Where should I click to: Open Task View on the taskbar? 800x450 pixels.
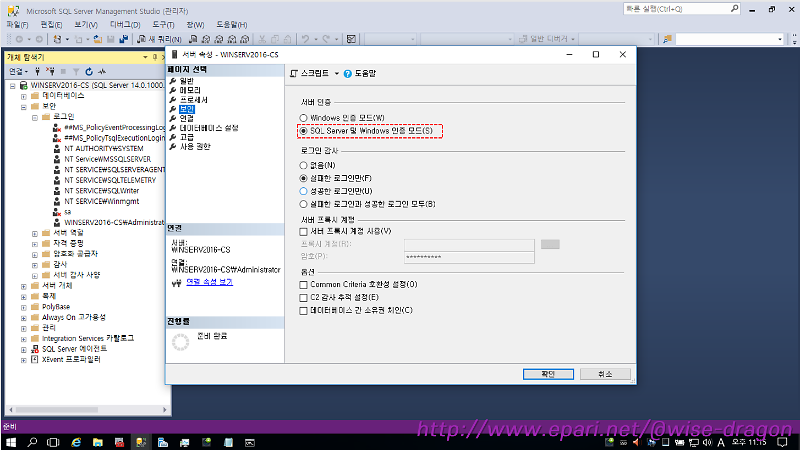pyautogui.click(x=53, y=442)
